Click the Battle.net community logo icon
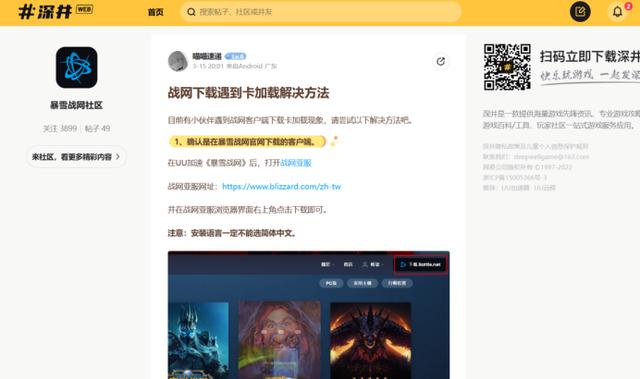640x379 pixels. (x=76, y=67)
